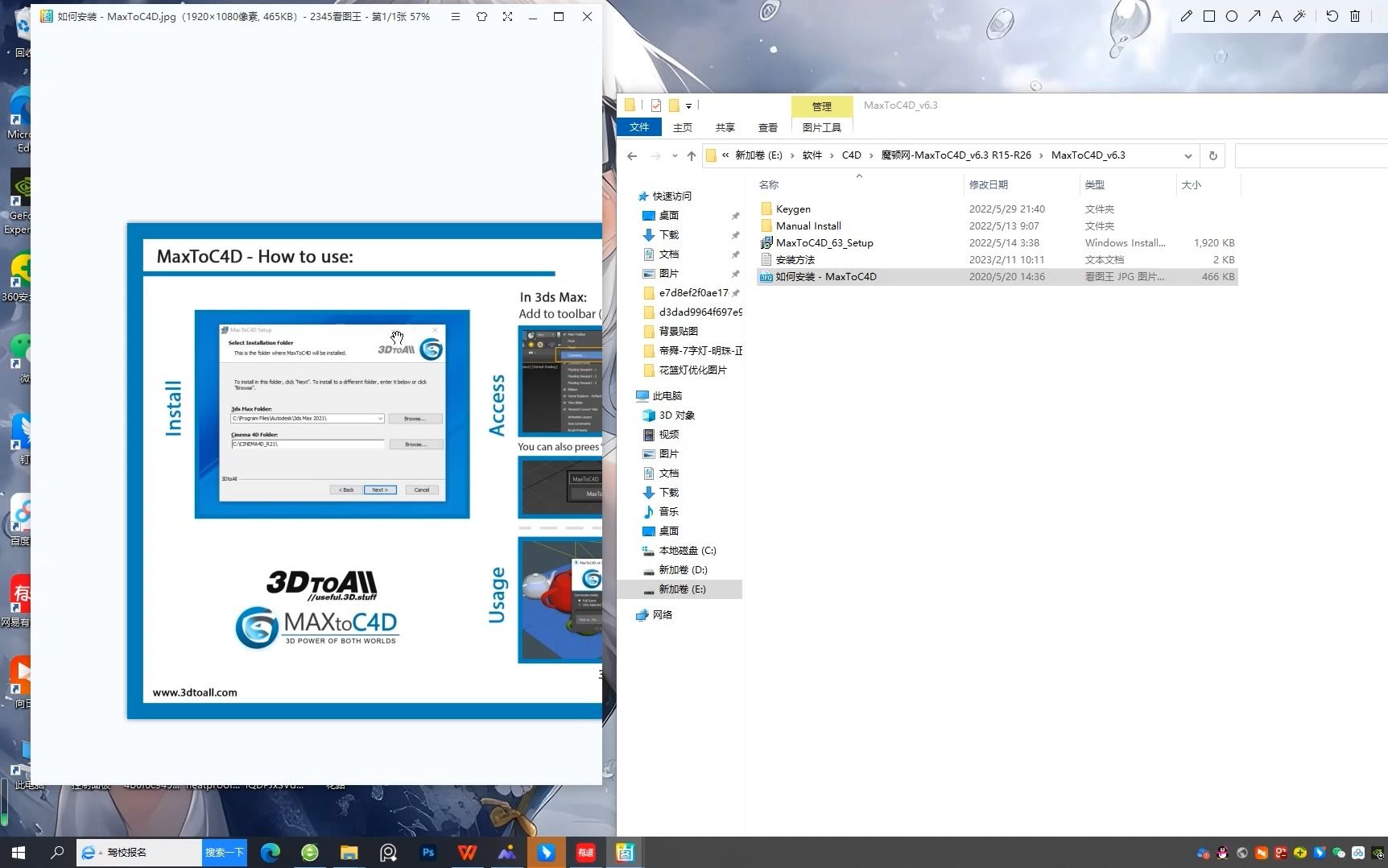Screen dimensions: 1388x868
Task: Select the Keygen folder
Action: click(793, 209)
